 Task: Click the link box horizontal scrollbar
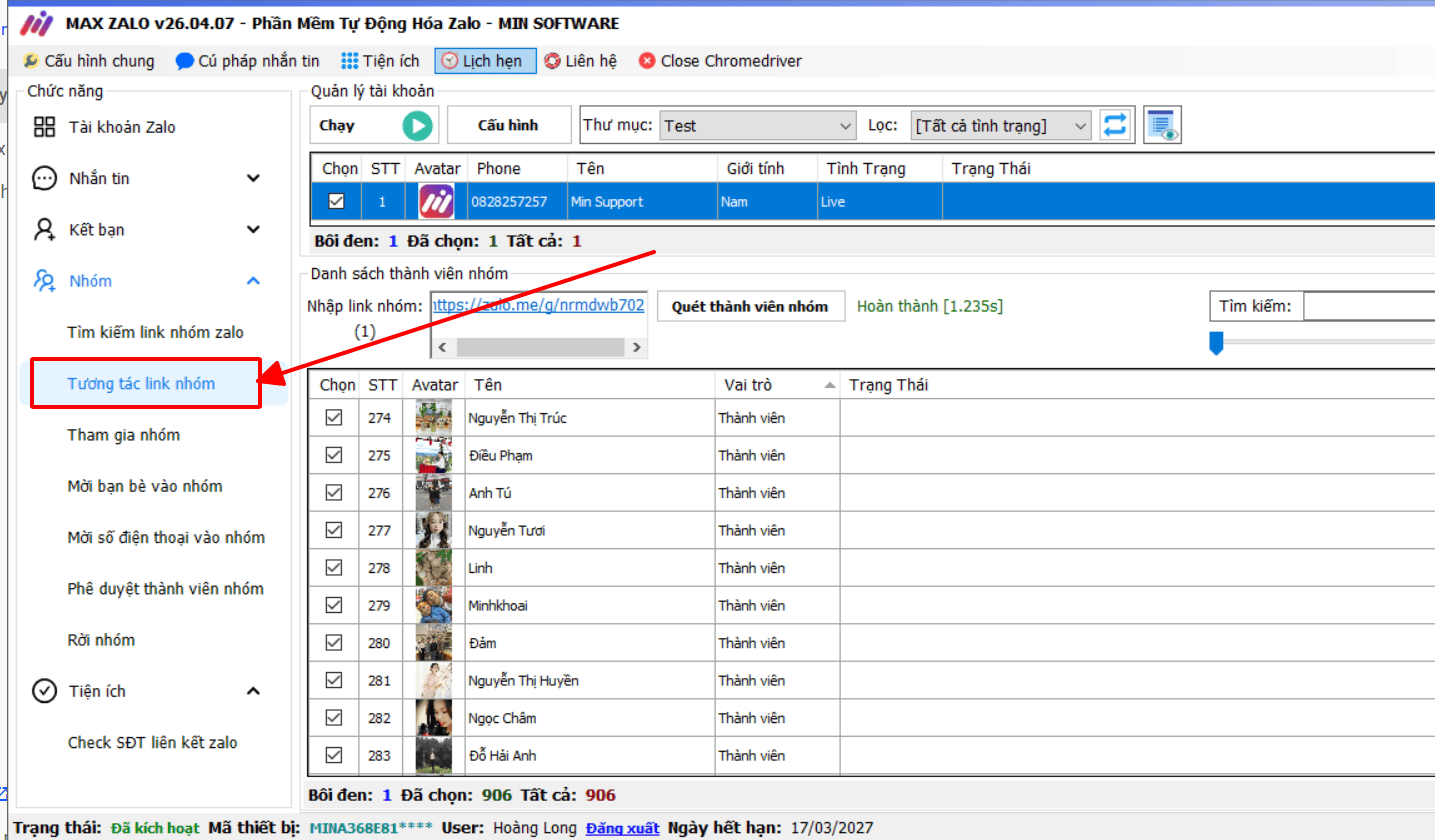pos(539,347)
